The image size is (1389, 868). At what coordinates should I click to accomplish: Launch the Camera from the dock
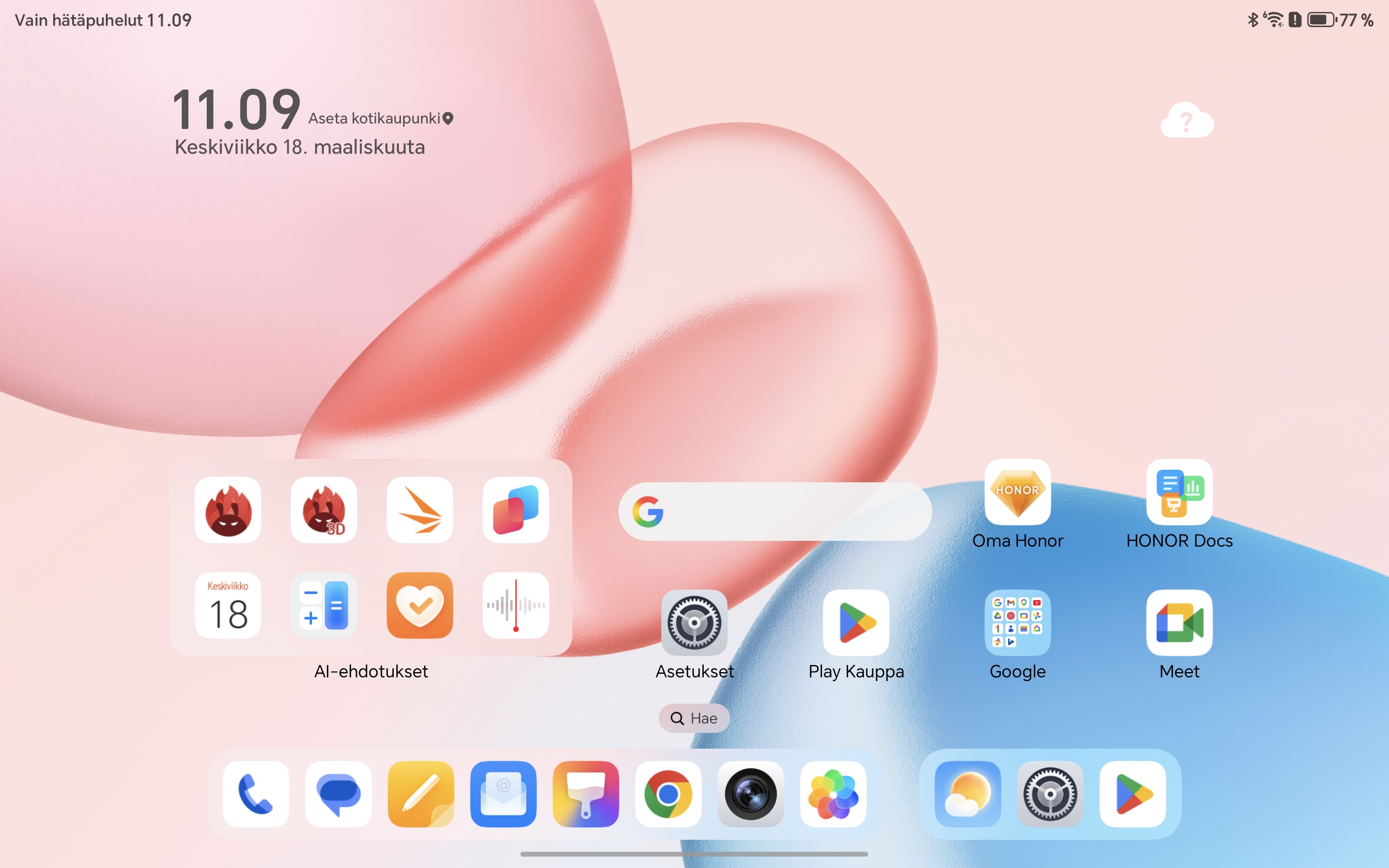[750, 794]
